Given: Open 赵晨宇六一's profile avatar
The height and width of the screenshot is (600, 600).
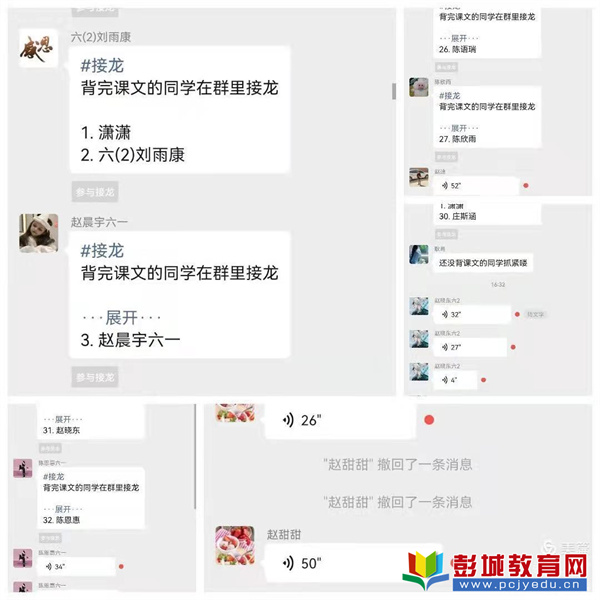Looking at the screenshot, I should (39, 233).
